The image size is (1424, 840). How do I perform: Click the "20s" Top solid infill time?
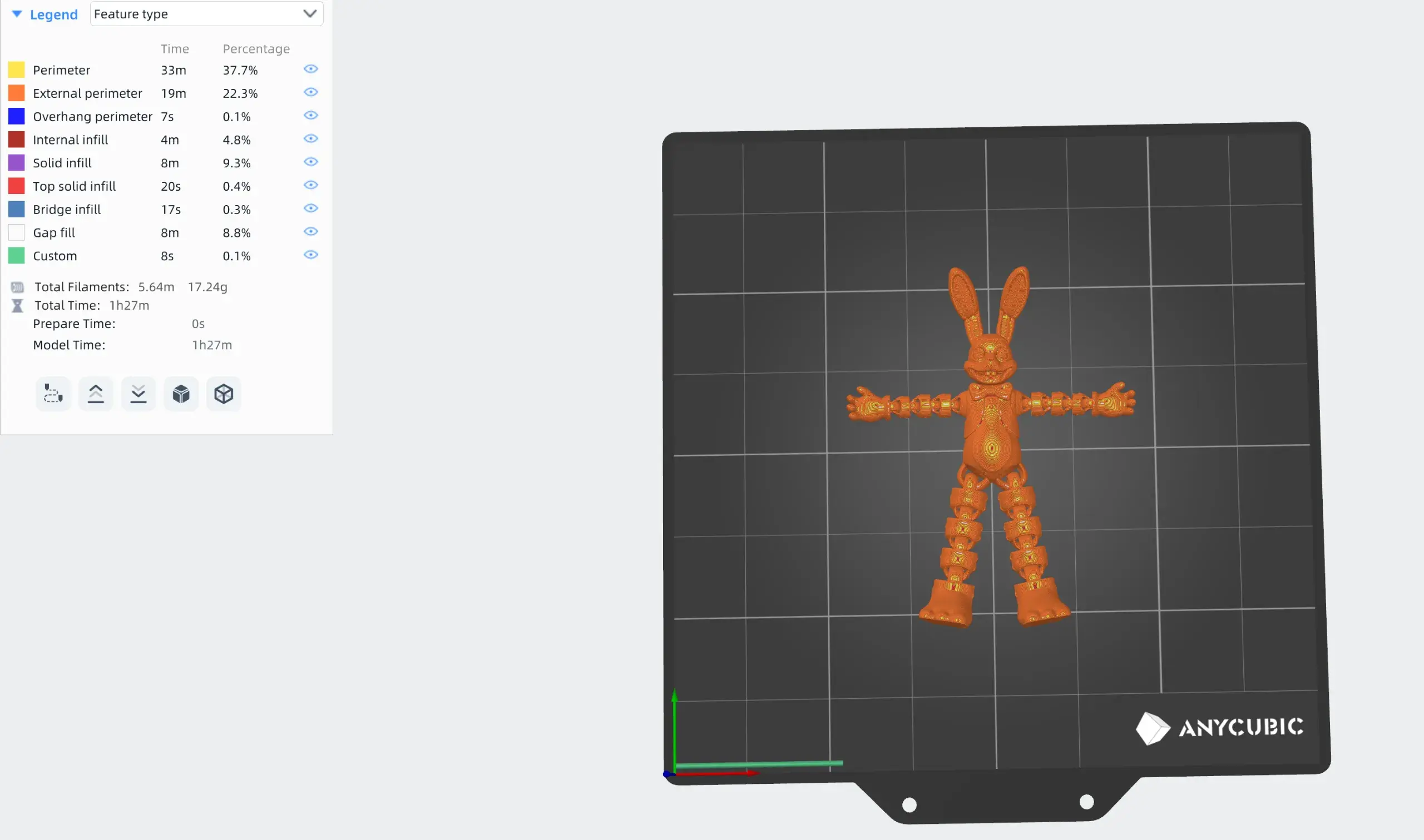(171, 186)
